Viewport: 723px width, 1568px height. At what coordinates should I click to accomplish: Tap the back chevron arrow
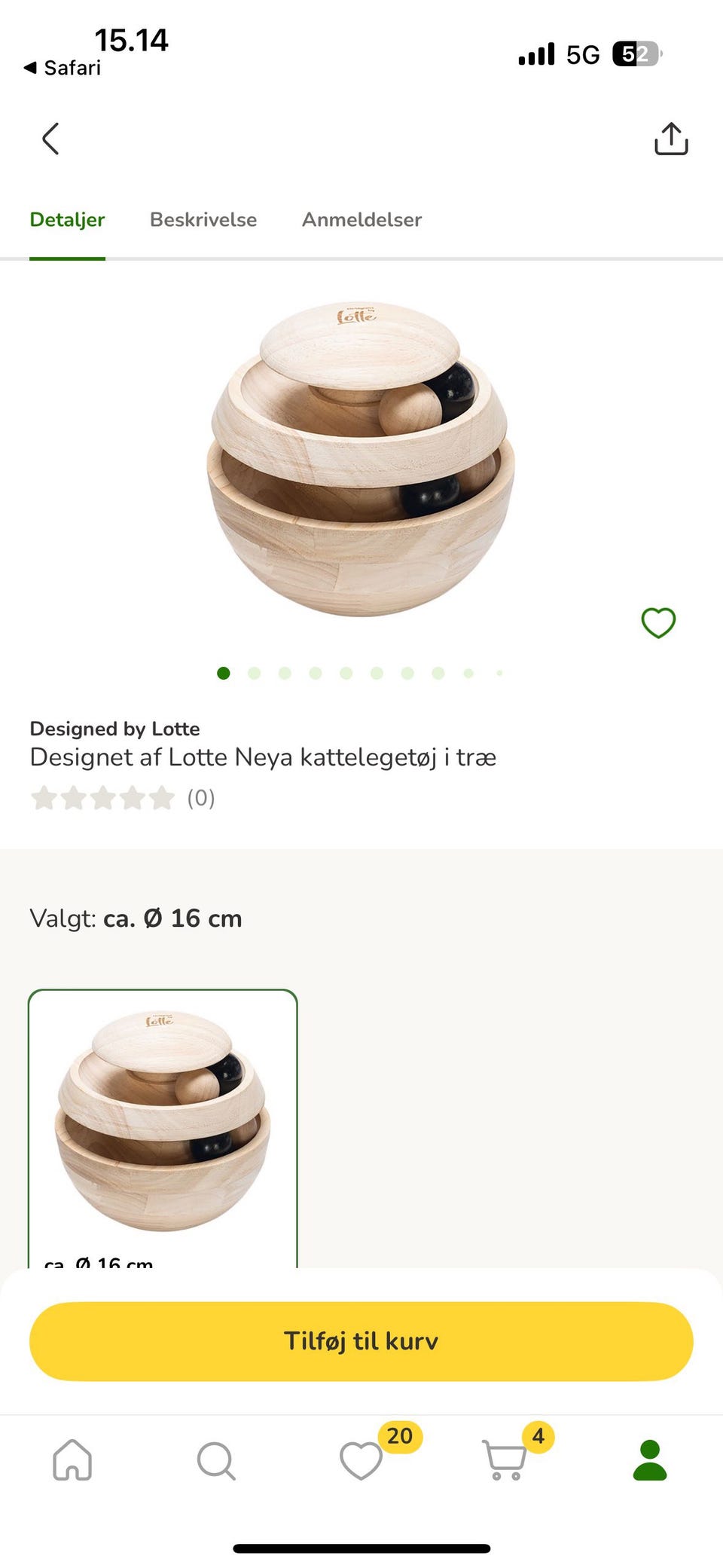point(50,139)
